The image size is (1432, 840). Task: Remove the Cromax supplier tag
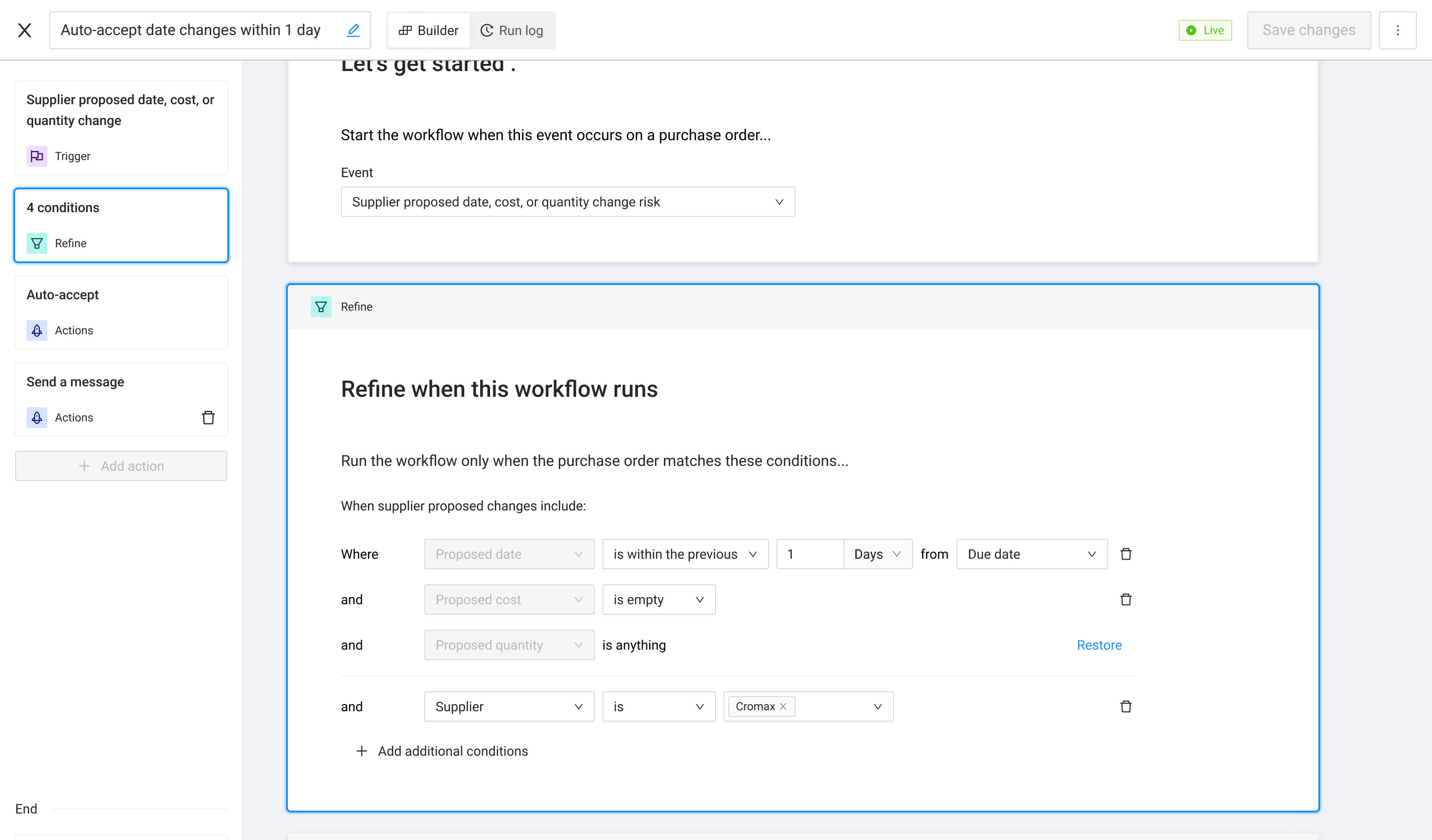coord(783,706)
